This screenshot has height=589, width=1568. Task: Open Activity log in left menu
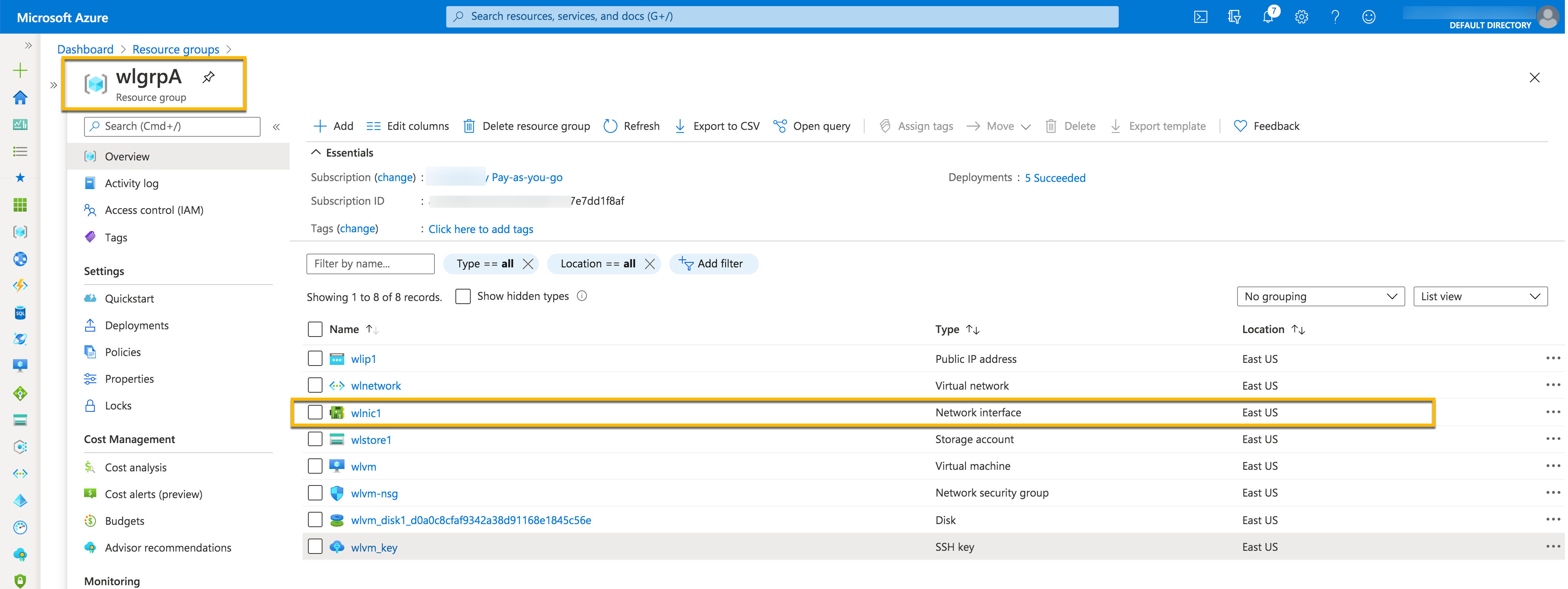131,183
